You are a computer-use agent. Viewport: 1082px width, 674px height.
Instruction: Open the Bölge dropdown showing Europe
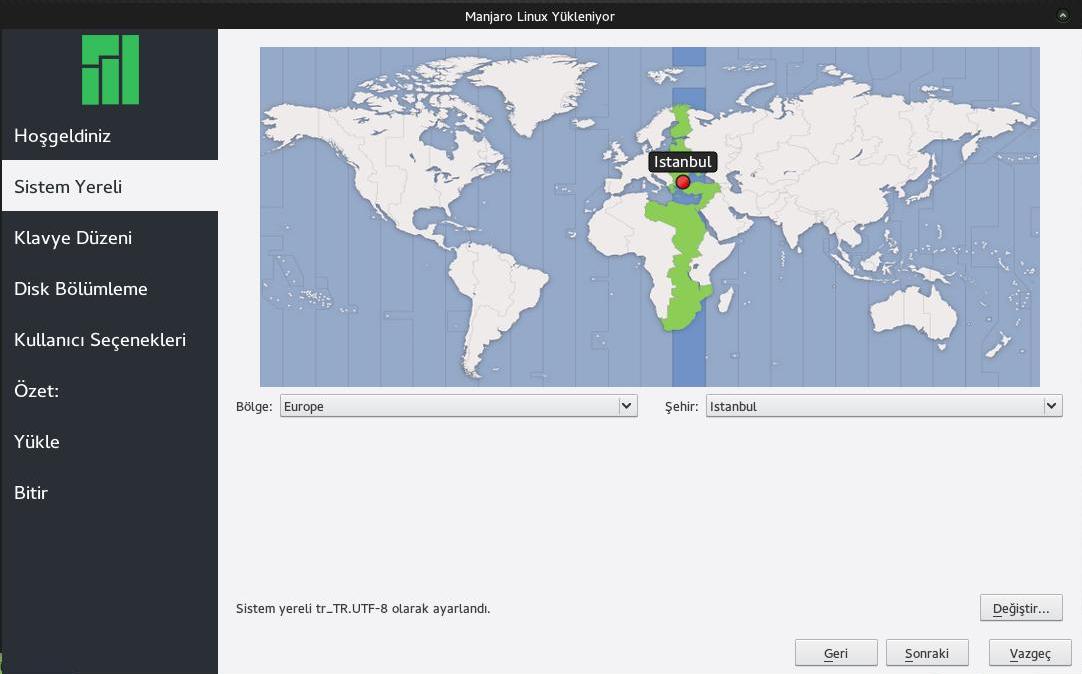point(458,406)
